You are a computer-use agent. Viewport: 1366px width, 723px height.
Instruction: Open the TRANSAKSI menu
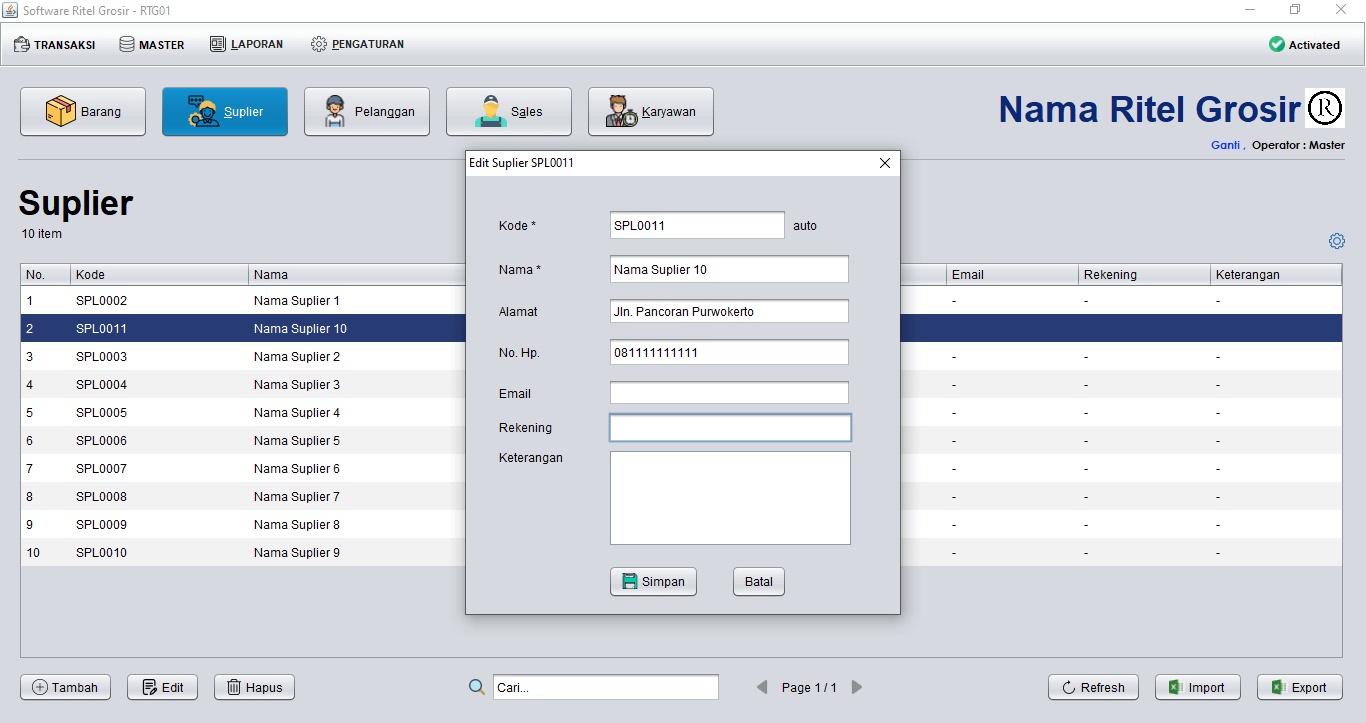(55, 44)
